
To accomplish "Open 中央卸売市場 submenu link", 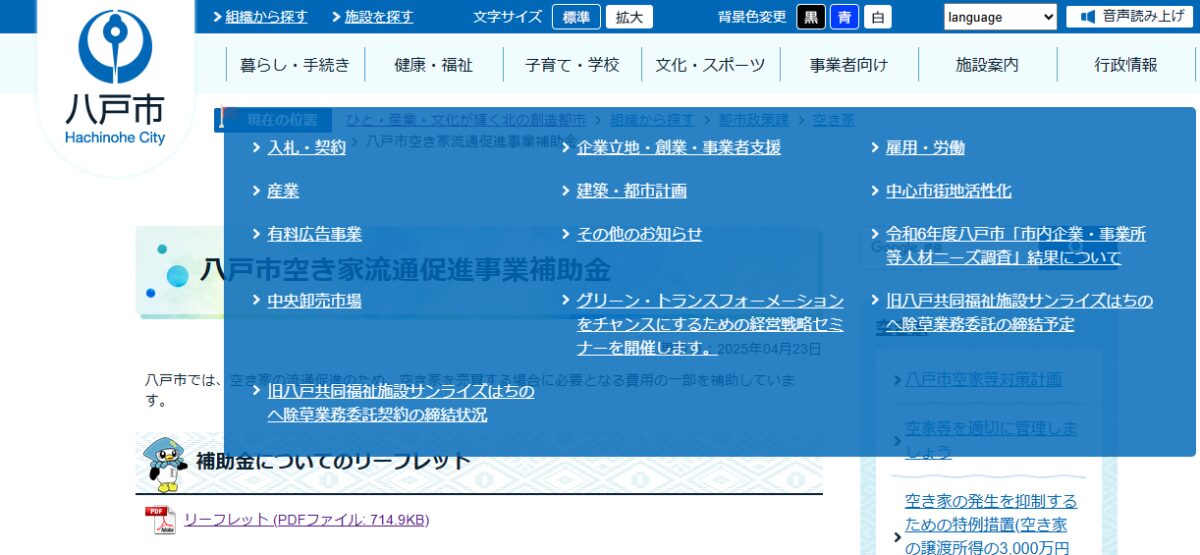I will pos(314,300).
